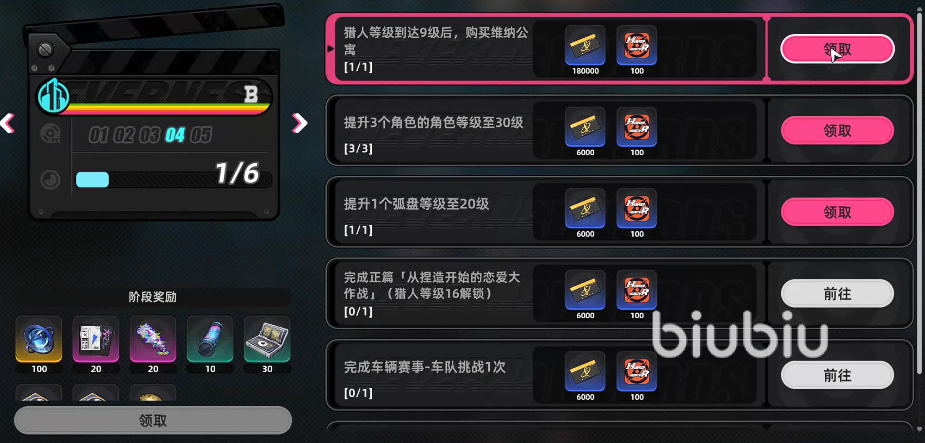The height and width of the screenshot is (443, 925).
Task: Click the case reward icon worth 30
Action: 267,339
